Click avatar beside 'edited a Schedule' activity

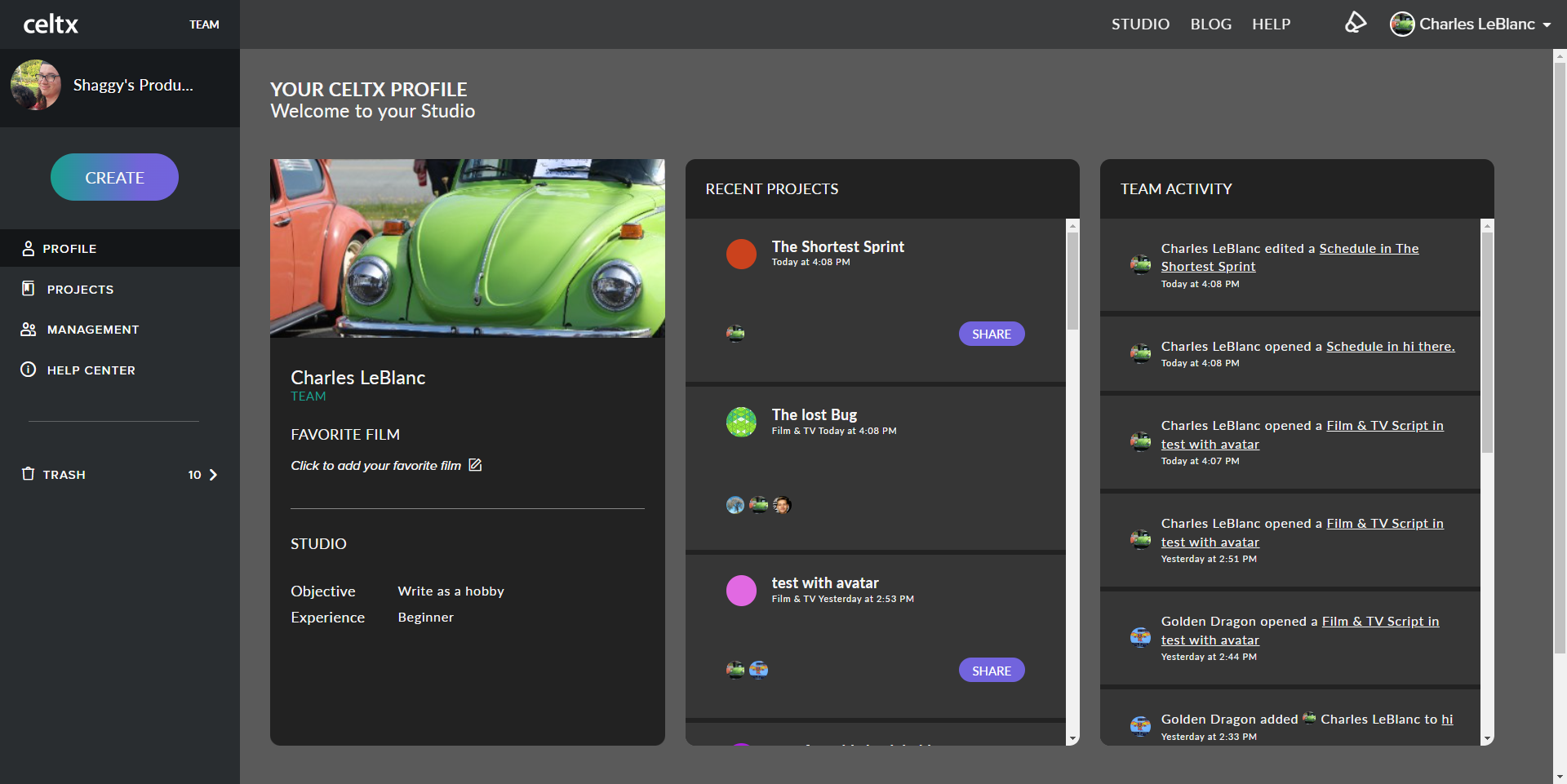coord(1140,264)
